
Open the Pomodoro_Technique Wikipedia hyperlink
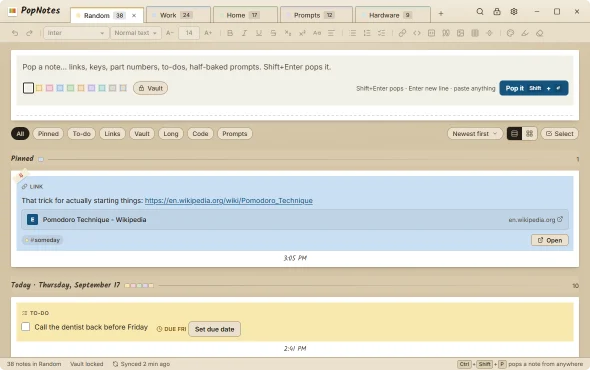point(228,201)
